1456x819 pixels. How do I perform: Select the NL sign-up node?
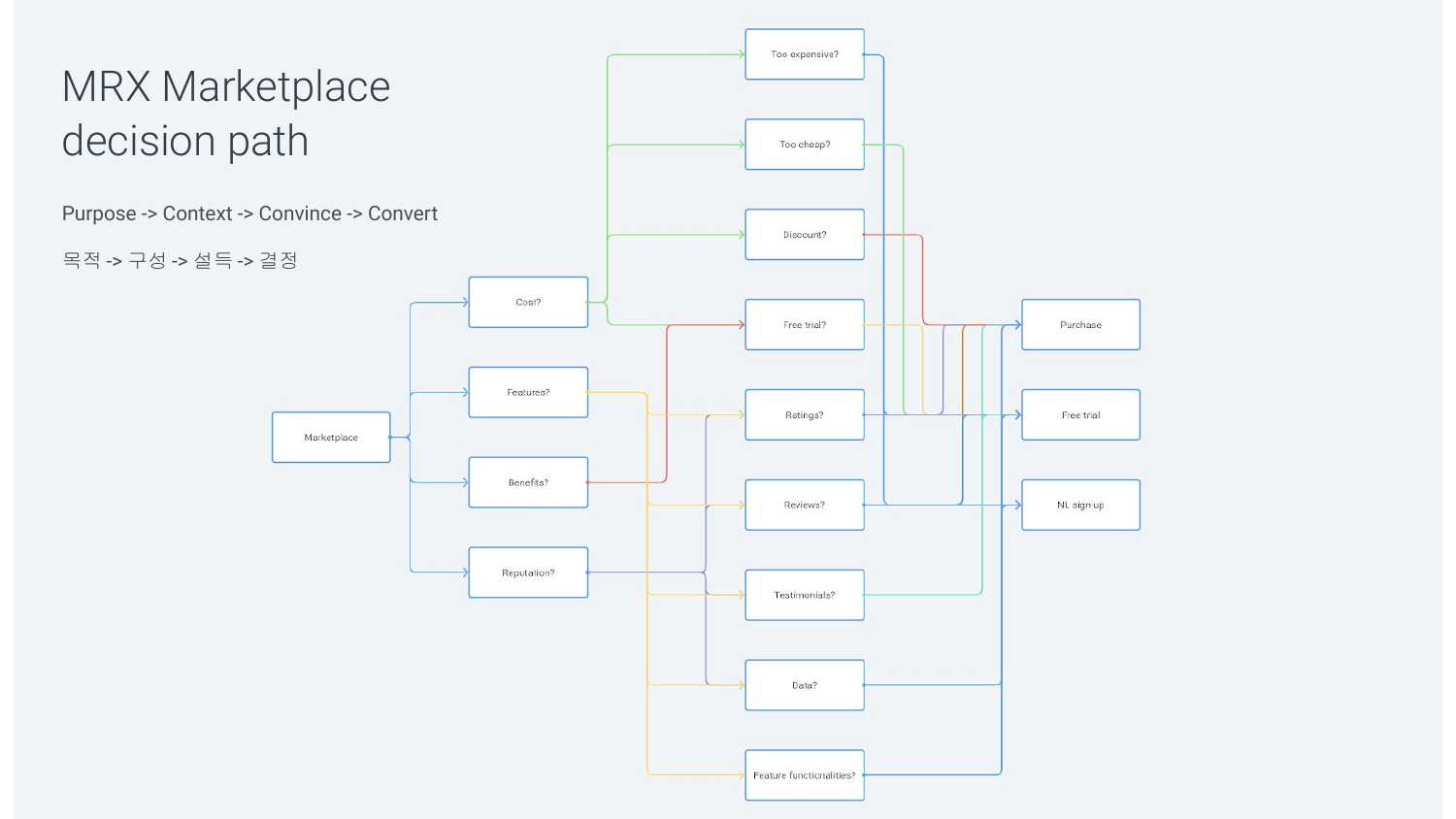tap(1080, 506)
